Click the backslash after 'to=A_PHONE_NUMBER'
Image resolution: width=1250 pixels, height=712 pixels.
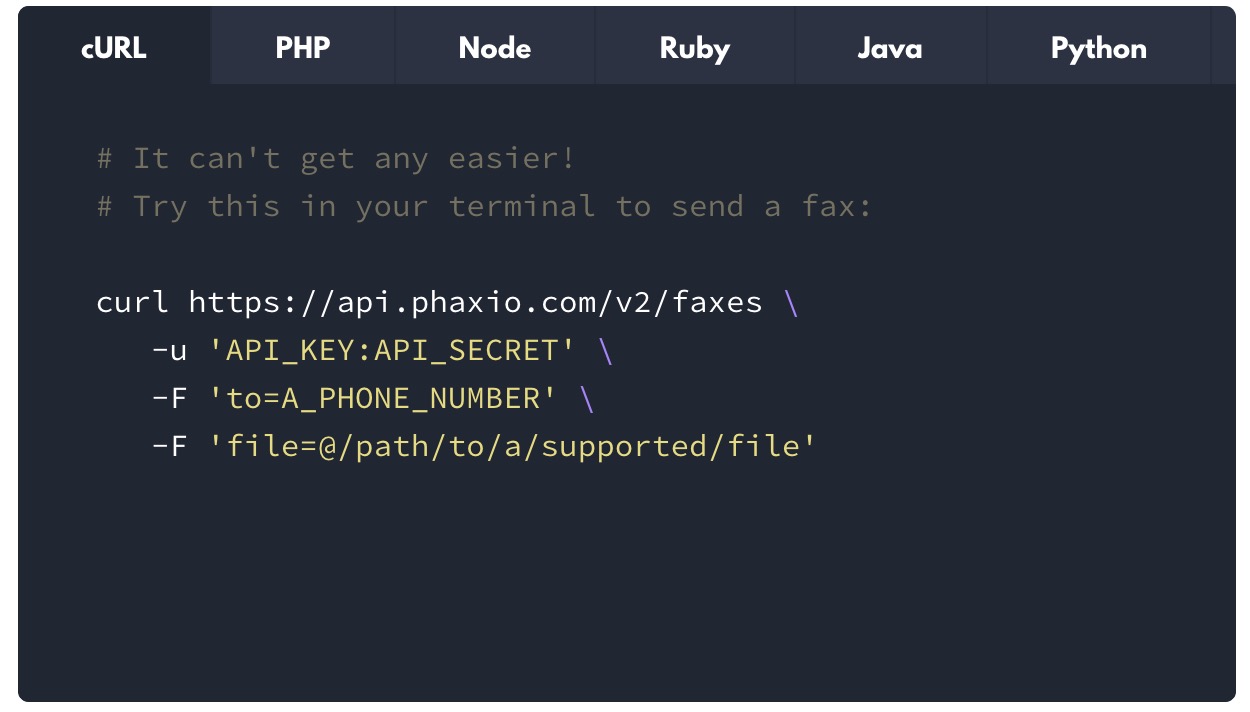[x=587, y=399]
